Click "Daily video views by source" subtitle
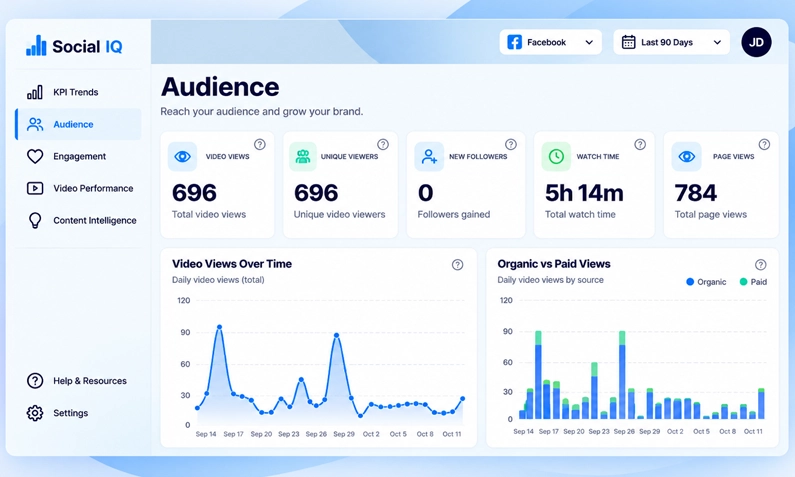 [x=550, y=280]
